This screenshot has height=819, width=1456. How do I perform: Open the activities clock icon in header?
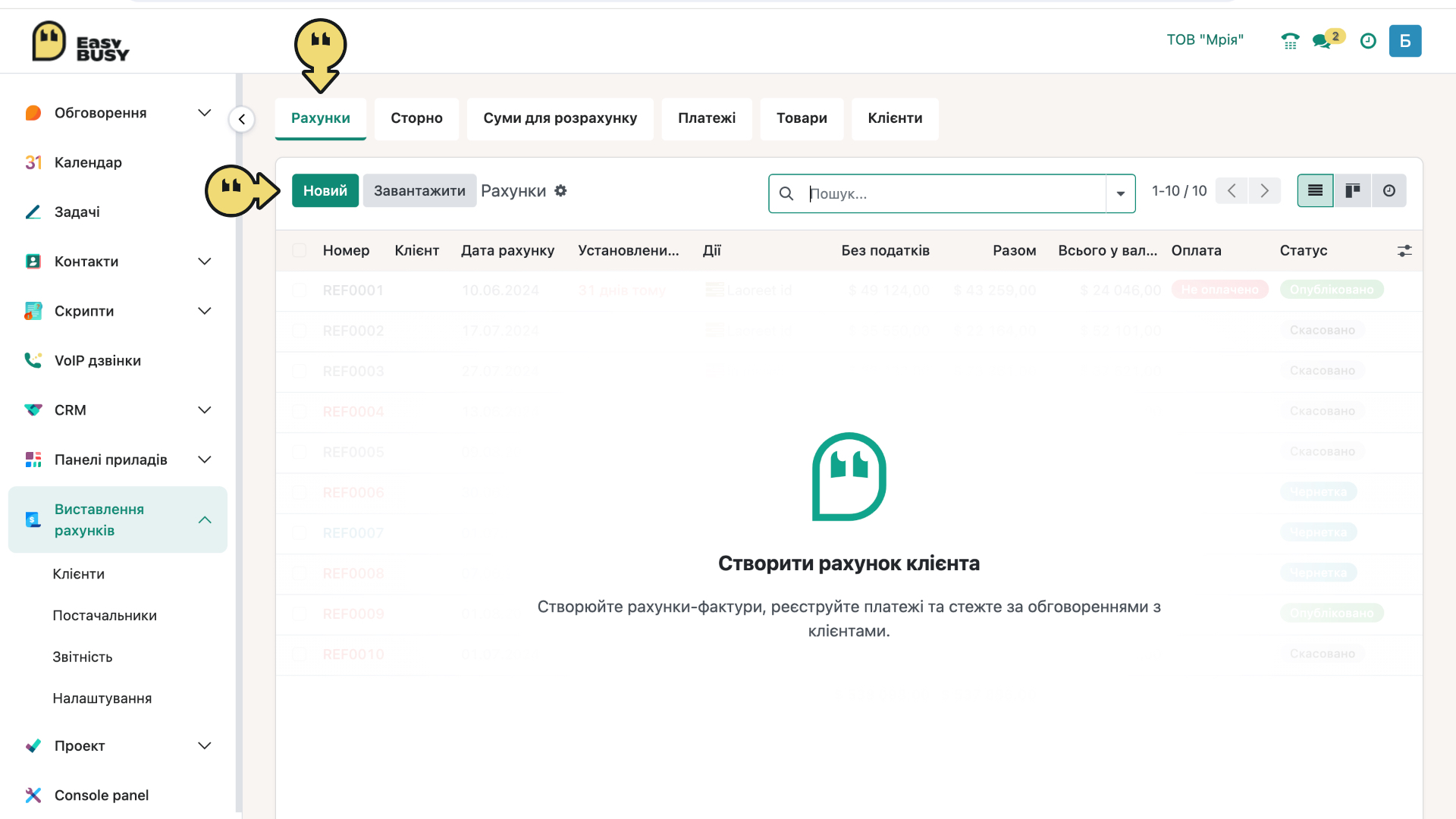tap(1368, 41)
